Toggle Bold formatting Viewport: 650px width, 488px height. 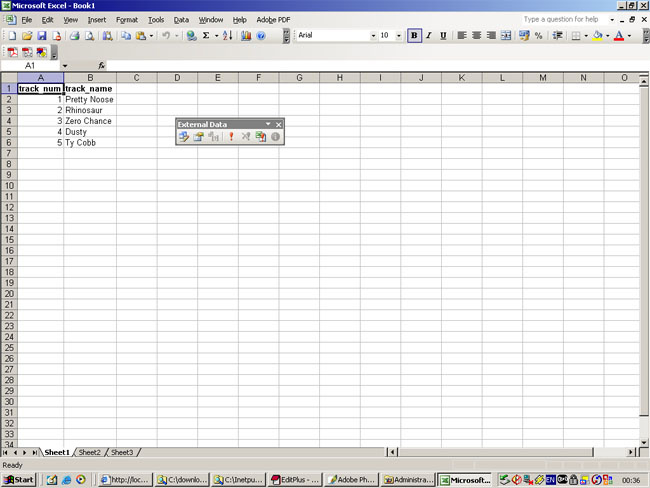point(414,36)
